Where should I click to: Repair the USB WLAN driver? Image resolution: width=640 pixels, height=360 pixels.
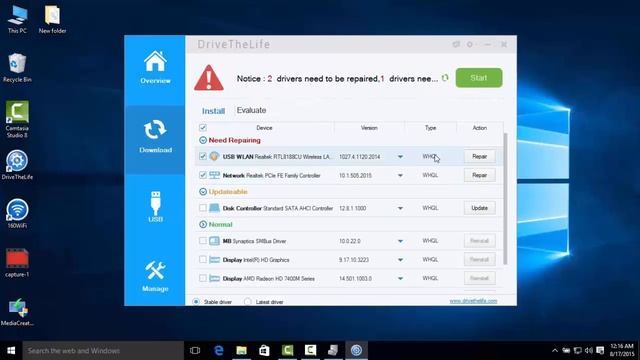pyautogui.click(x=480, y=156)
